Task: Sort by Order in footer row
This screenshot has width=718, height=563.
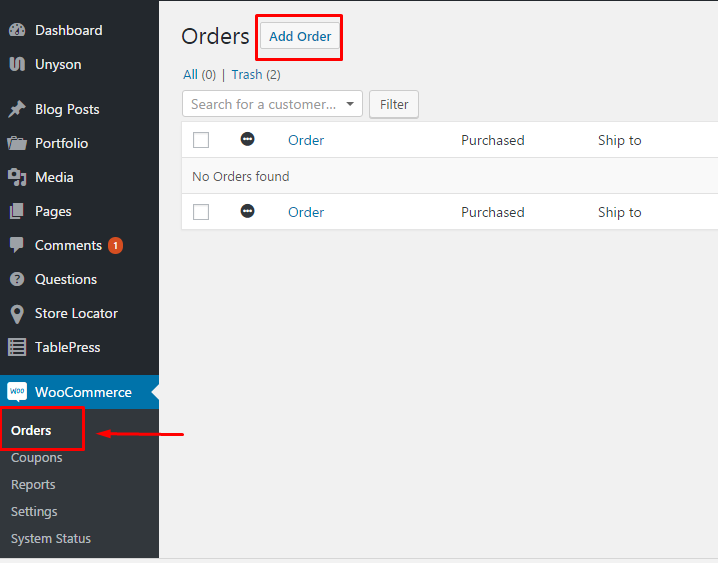Action: (x=306, y=212)
